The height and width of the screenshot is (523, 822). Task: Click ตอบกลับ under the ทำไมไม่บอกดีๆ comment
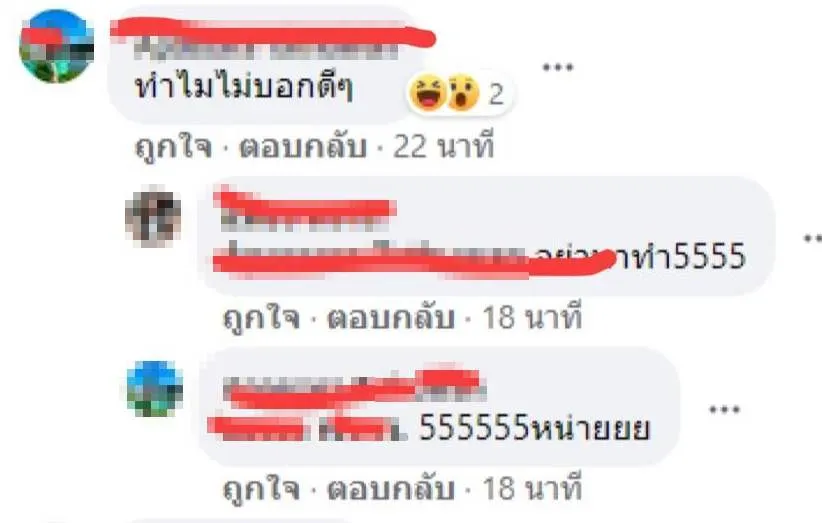pyautogui.click(x=302, y=147)
